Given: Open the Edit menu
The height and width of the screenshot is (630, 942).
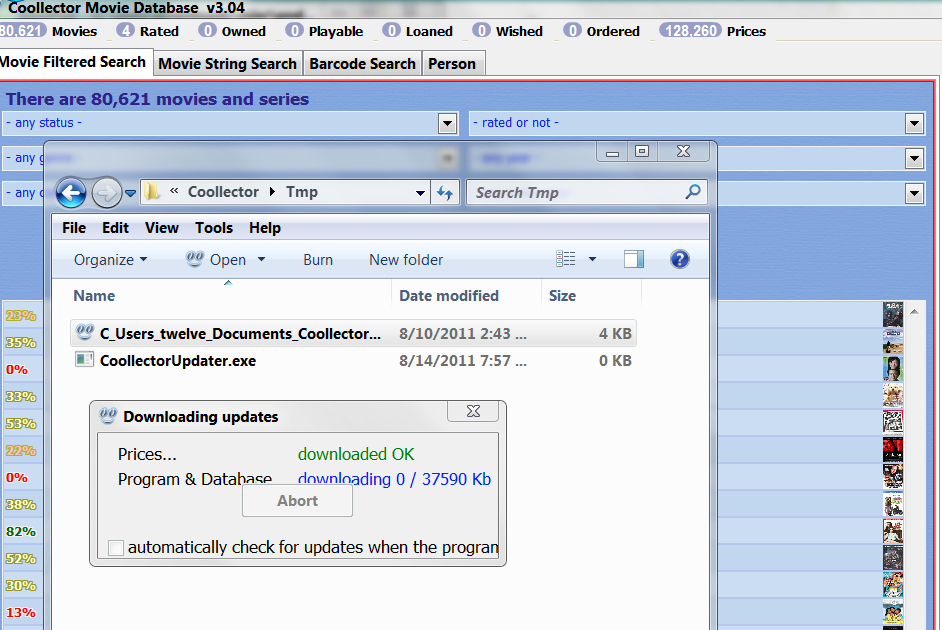Looking at the screenshot, I should click(115, 228).
